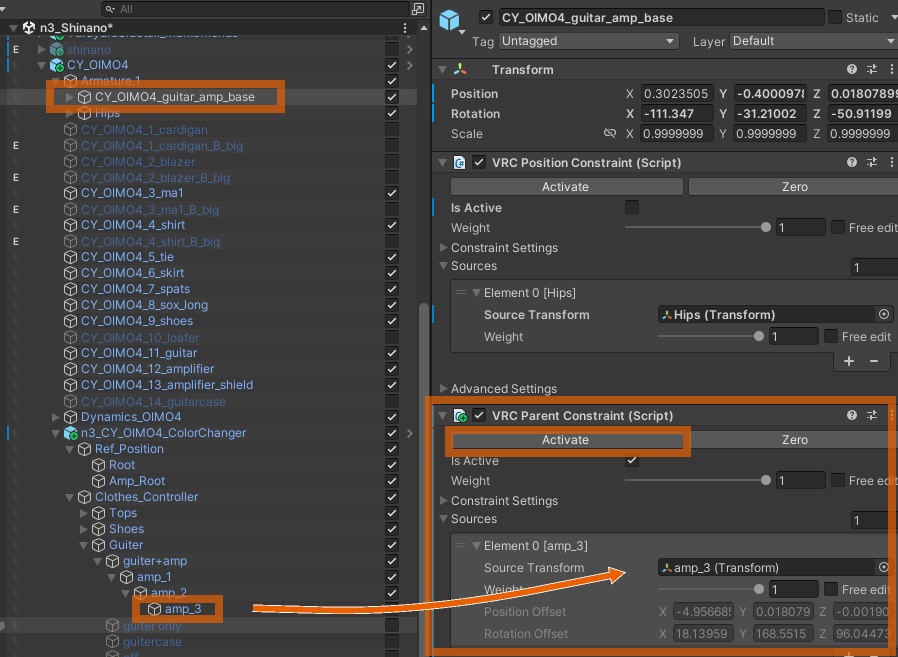The width and height of the screenshot is (898, 657).
Task: Click the Weight slider for Hips source
Action: (711, 336)
